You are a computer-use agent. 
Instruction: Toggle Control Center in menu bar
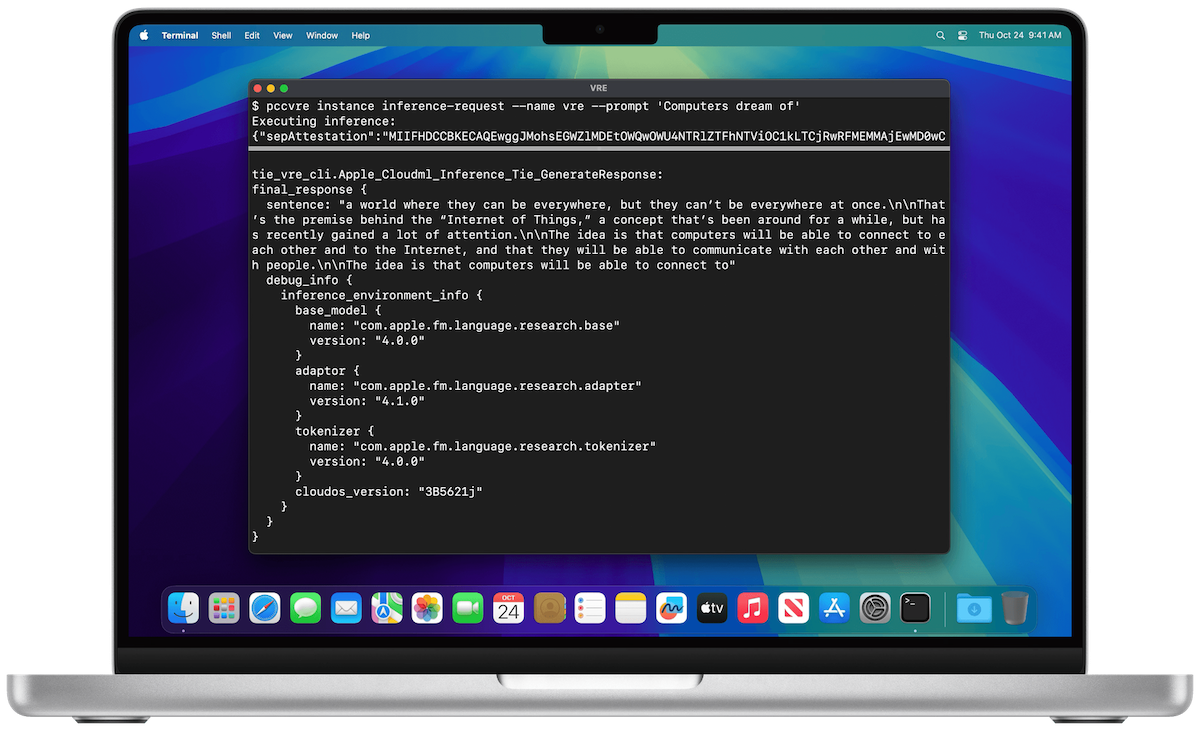(962, 35)
